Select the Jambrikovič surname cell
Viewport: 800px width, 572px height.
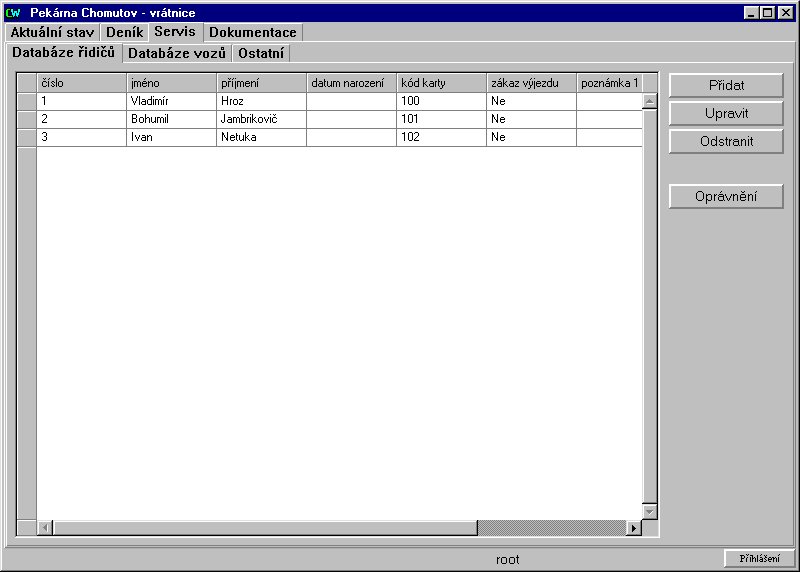click(x=260, y=119)
